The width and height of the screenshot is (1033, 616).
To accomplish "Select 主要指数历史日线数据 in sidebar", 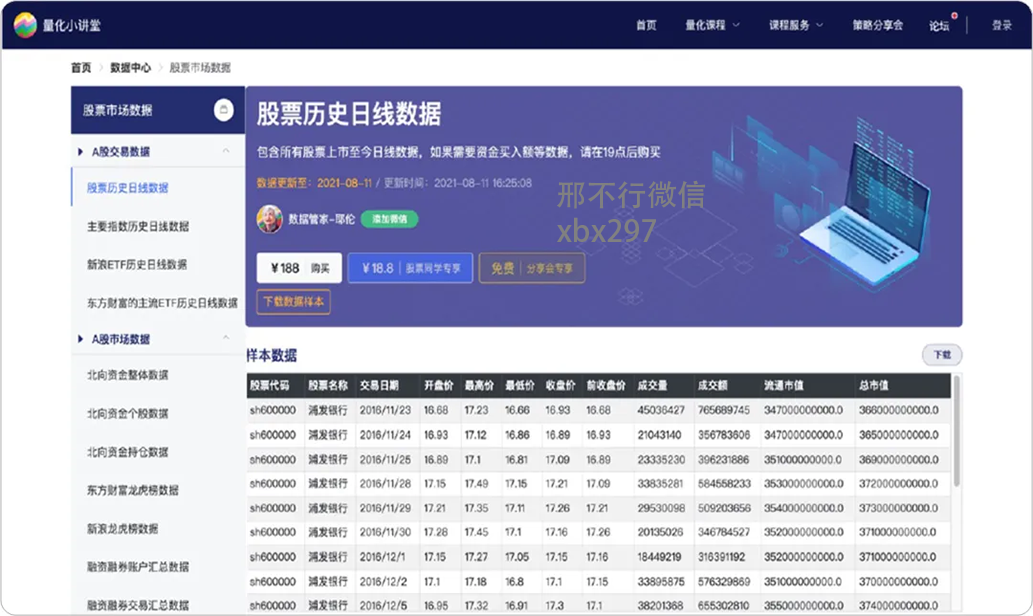I will pos(138,226).
